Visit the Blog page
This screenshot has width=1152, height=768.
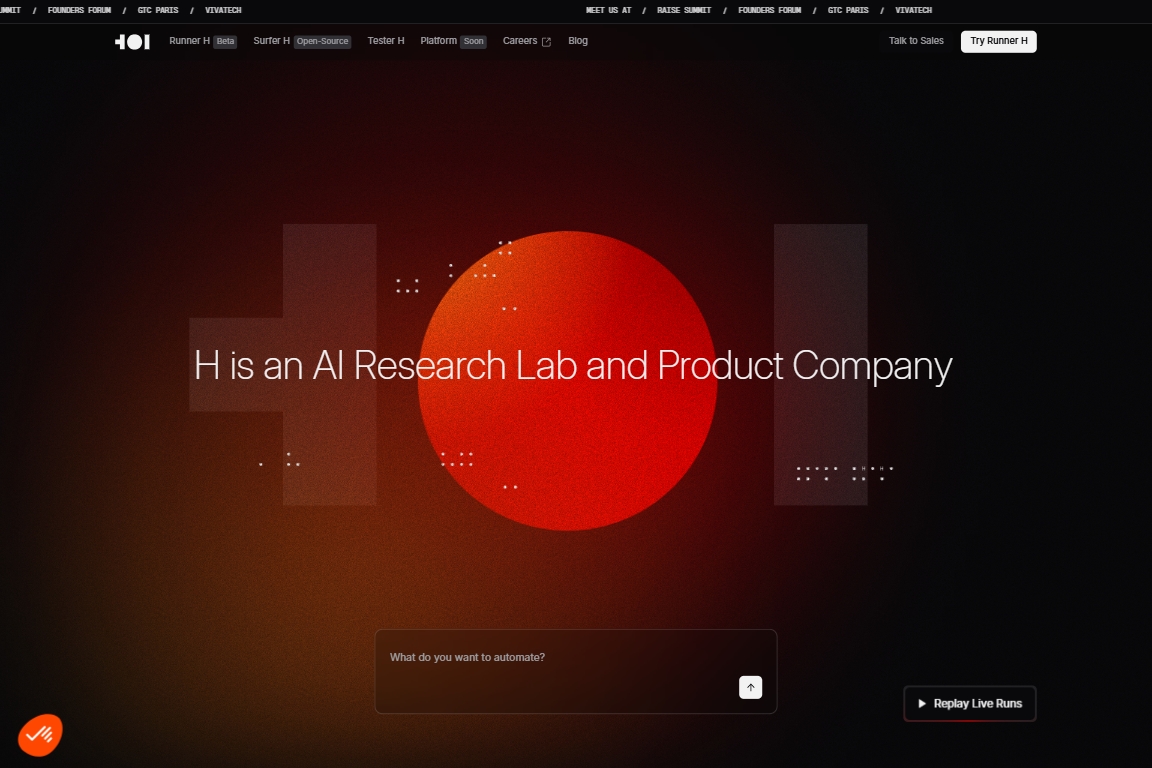click(578, 41)
